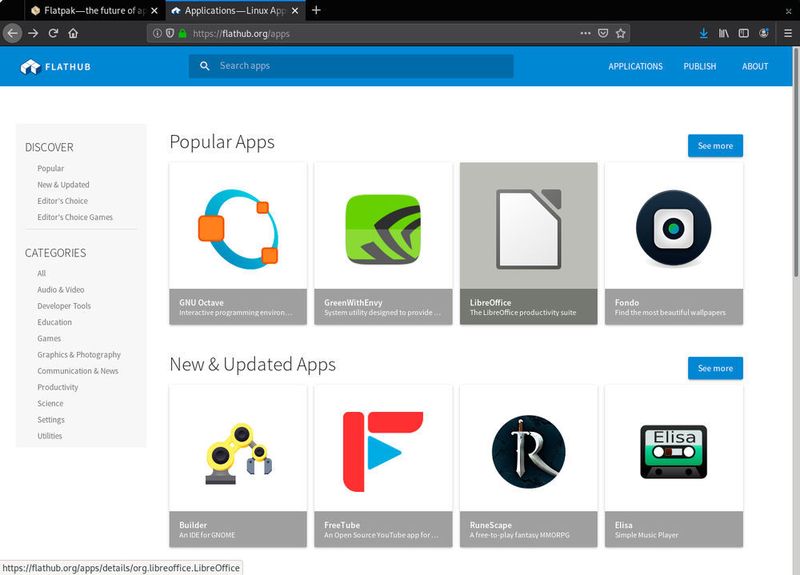Open APPLICATIONS in the Flathub header
The image size is (800, 575).
click(x=635, y=66)
